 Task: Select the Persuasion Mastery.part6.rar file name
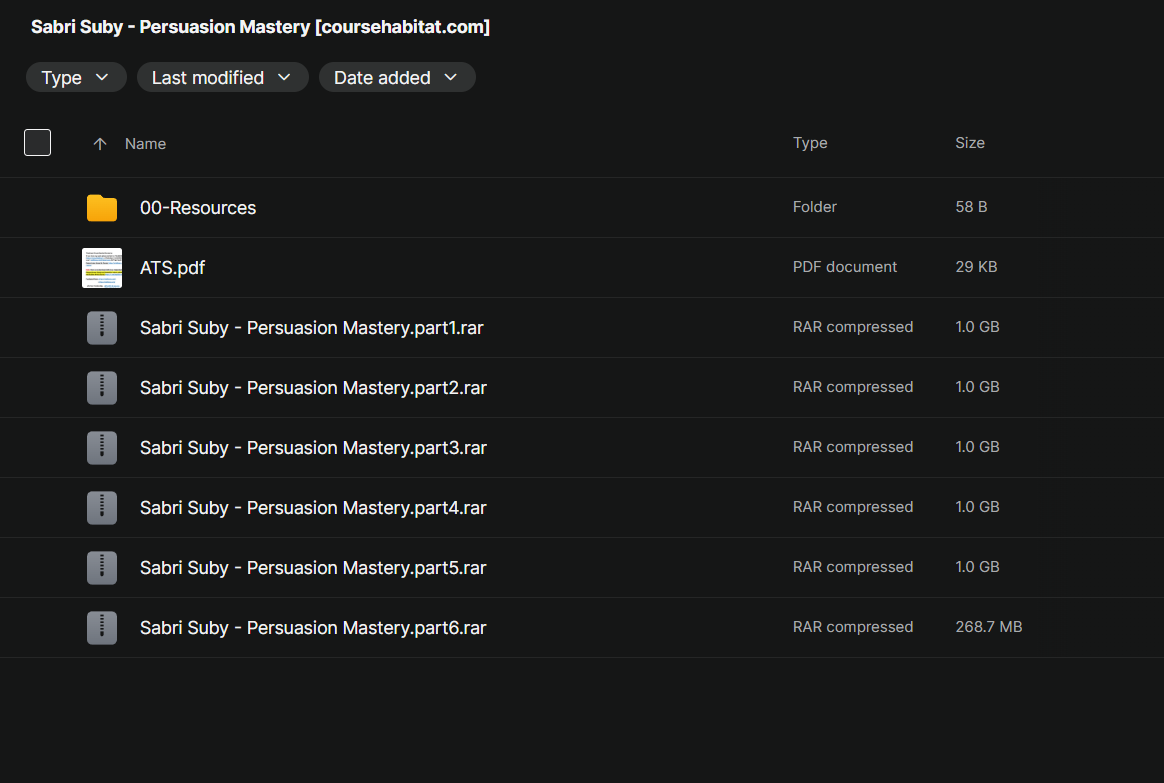(313, 628)
